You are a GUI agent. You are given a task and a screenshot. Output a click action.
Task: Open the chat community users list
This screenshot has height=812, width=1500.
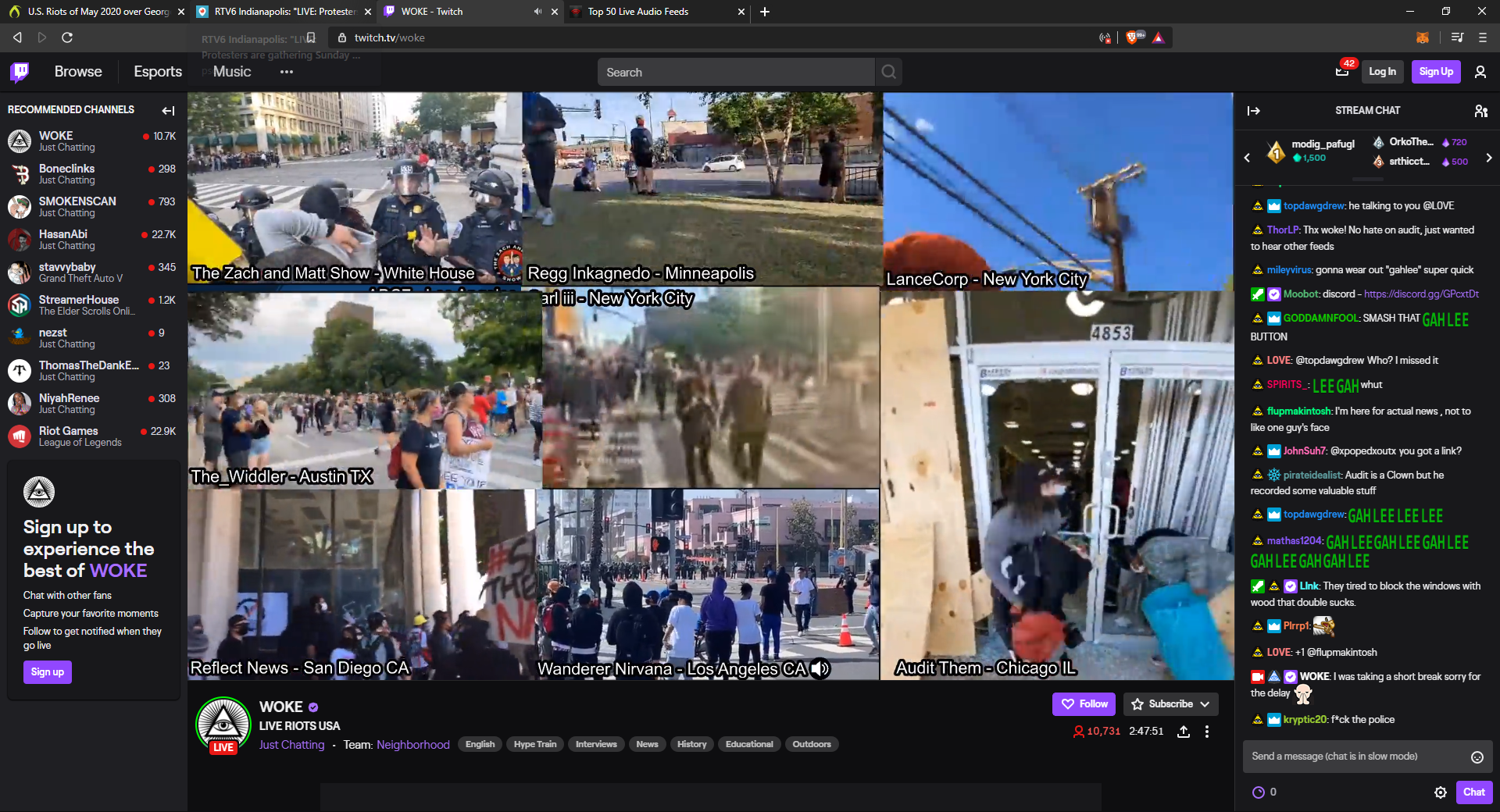(1480, 111)
